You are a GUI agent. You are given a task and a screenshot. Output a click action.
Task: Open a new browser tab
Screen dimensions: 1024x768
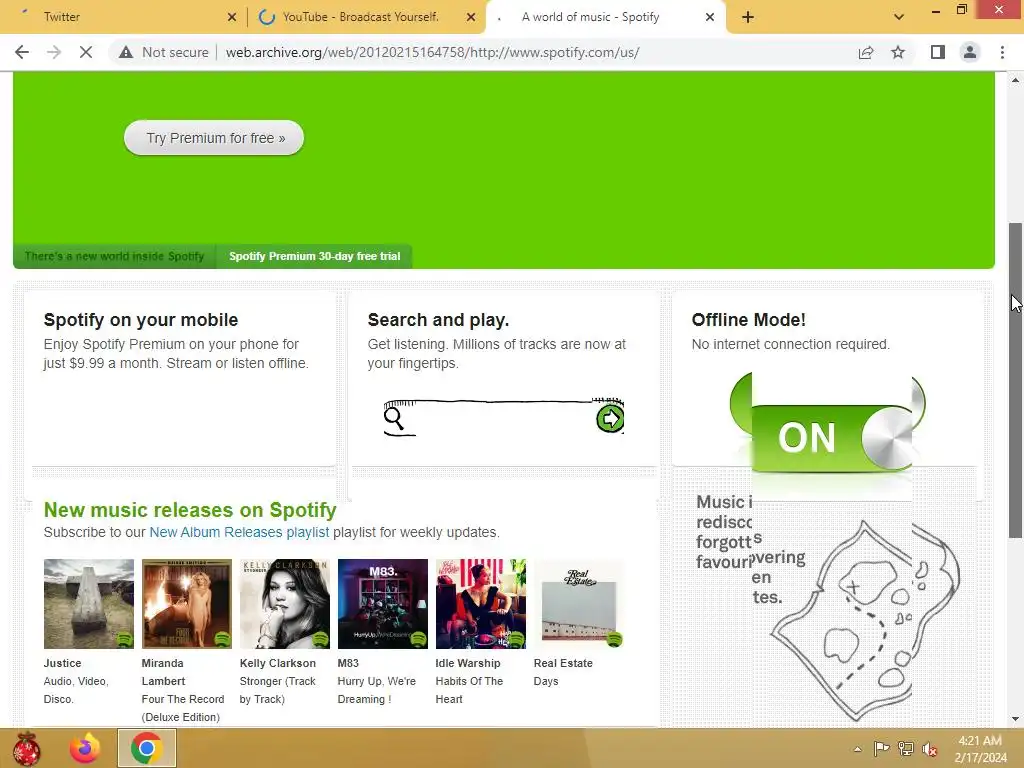click(x=748, y=17)
